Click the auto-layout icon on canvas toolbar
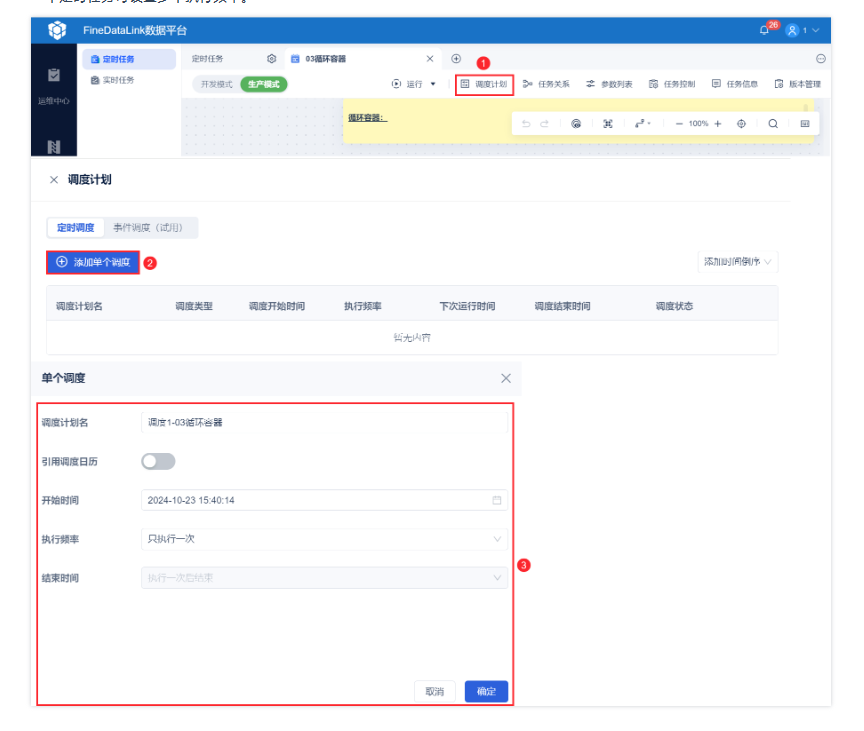 [x=576, y=124]
